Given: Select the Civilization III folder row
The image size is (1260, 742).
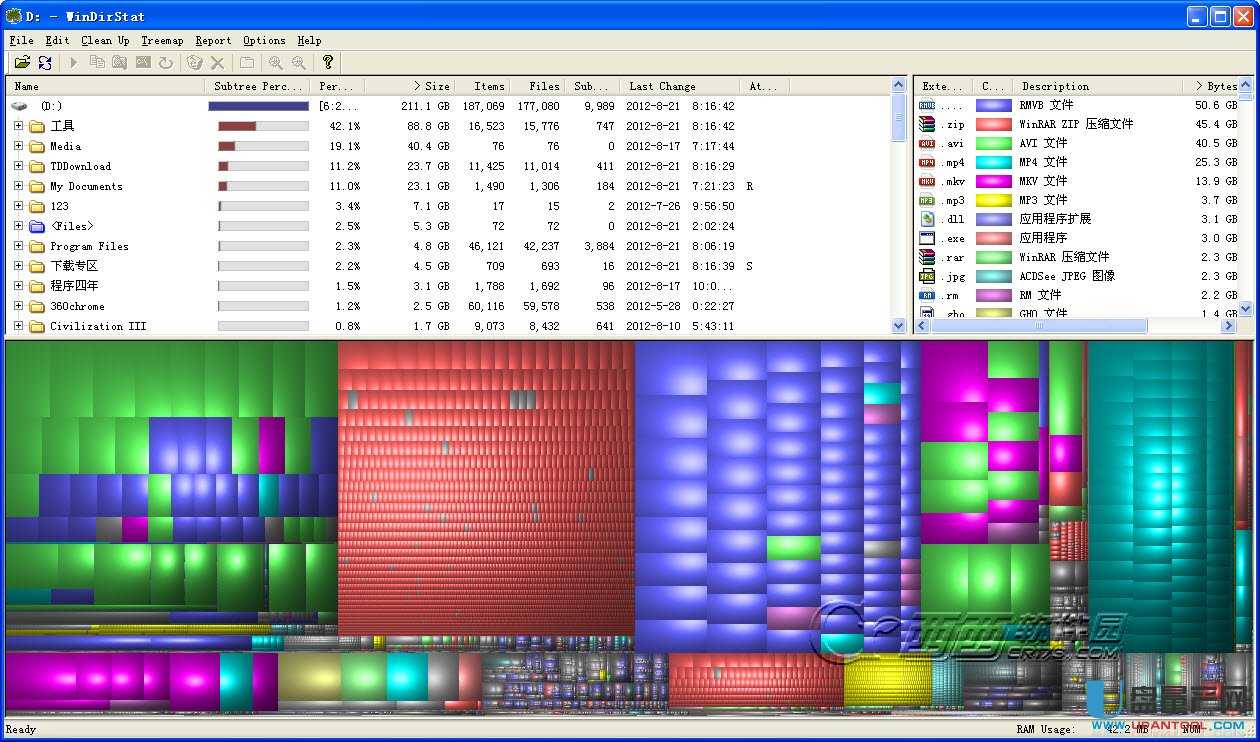Looking at the screenshot, I should [98, 326].
